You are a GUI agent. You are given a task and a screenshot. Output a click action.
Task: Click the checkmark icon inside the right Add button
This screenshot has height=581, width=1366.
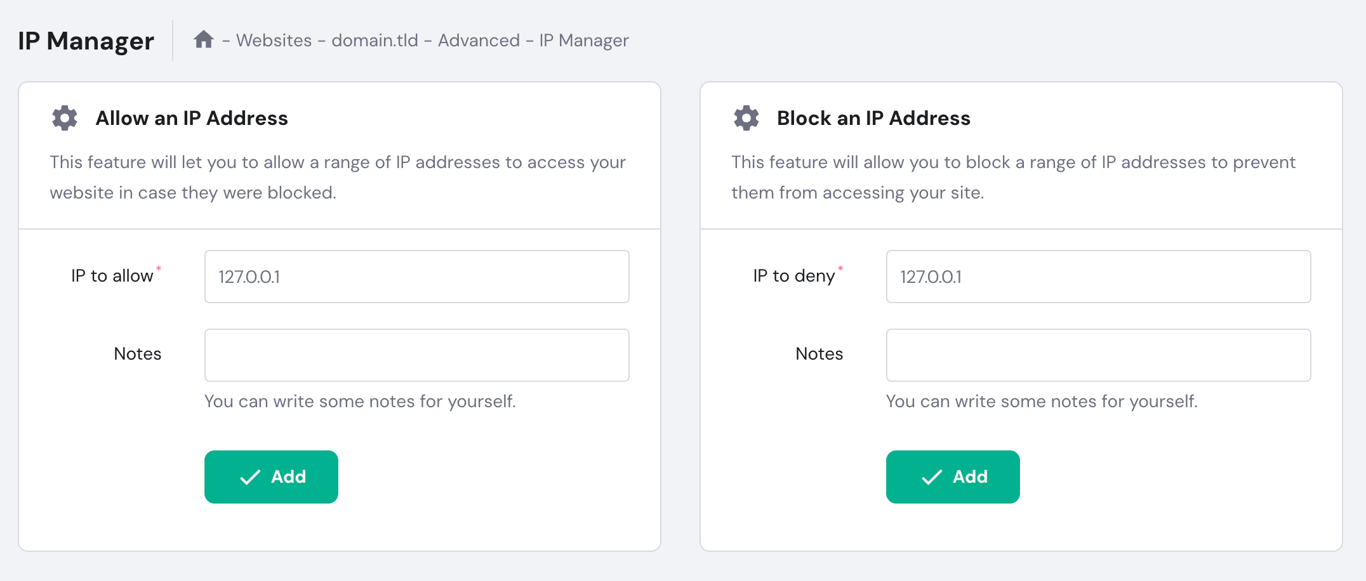click(x=932, y=477)
